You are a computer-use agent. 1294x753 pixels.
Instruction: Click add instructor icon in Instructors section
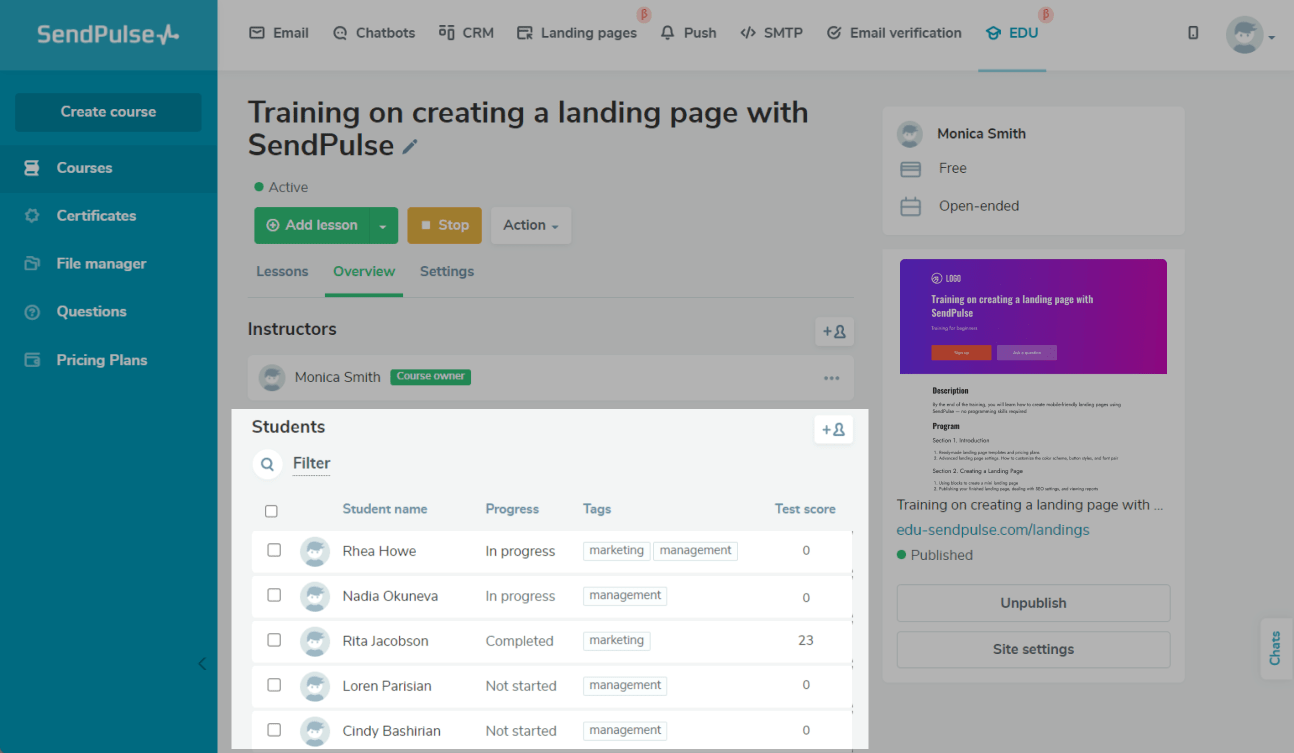tap(834, 332)
